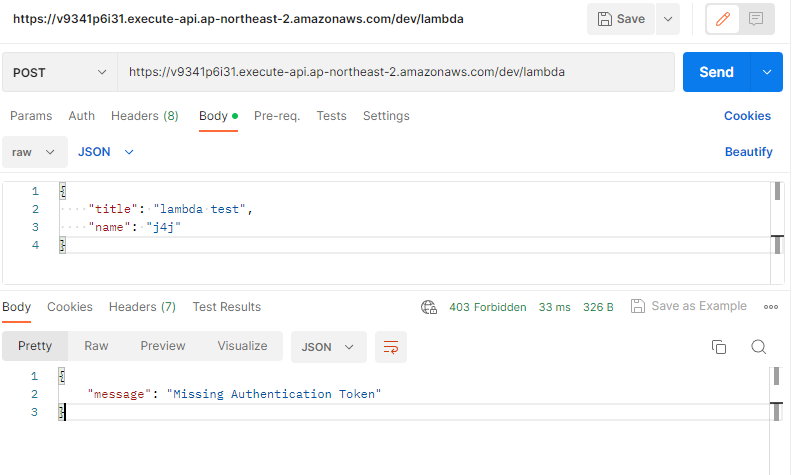Expand the Send button options arrow
This screenshot has width=792, height=475.
tap(767, 72)
